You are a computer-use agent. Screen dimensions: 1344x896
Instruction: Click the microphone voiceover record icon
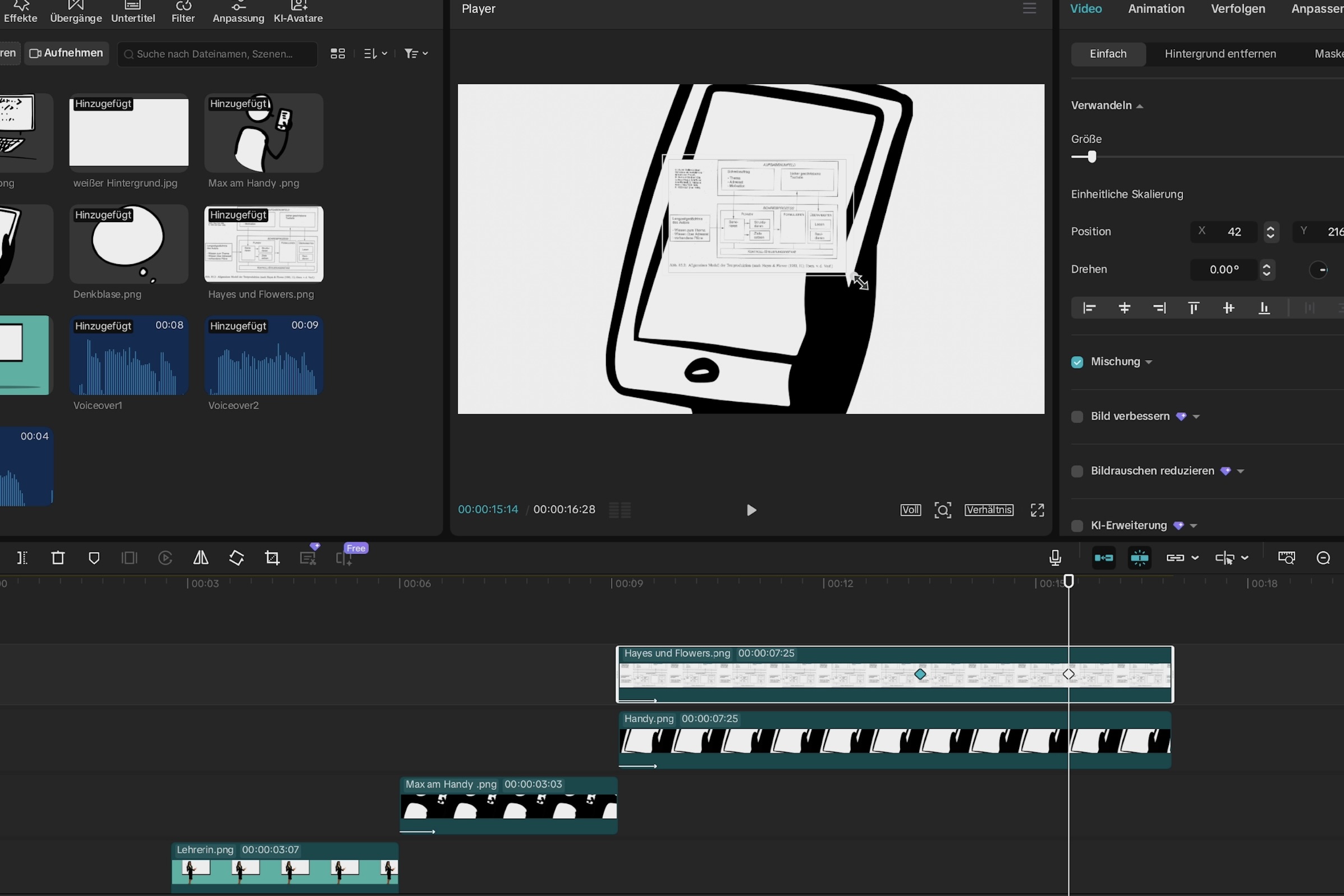click(x=1055, y=558)
